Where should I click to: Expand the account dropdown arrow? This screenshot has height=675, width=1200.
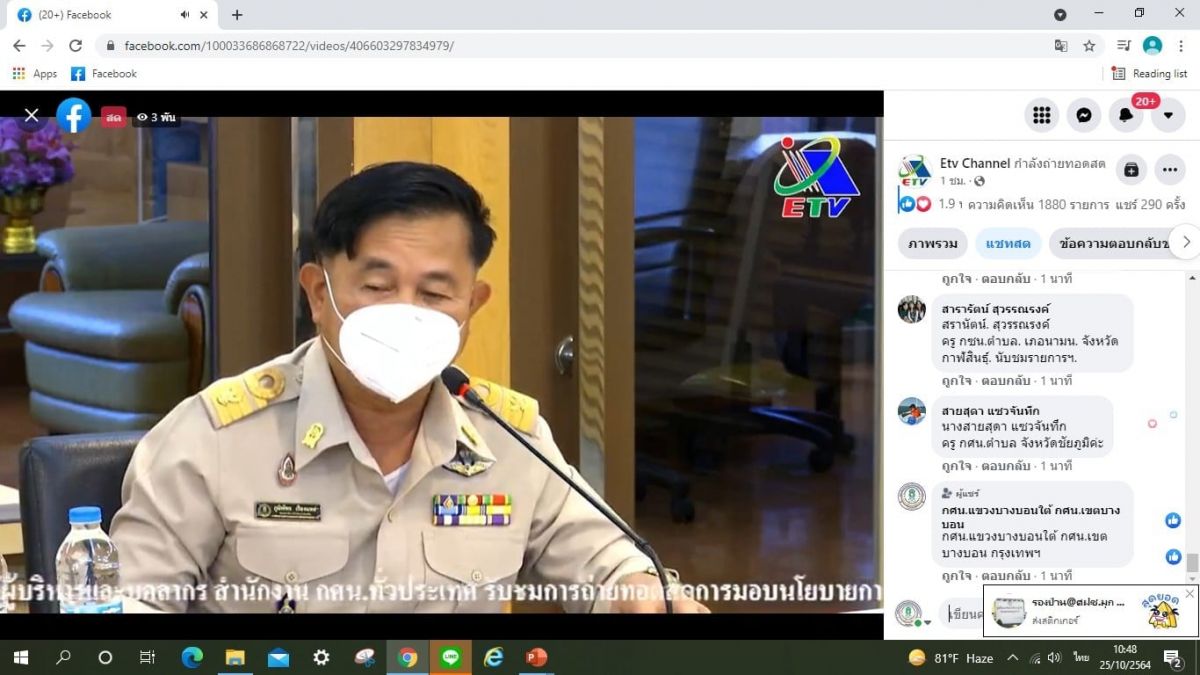tap(1168, 115)
